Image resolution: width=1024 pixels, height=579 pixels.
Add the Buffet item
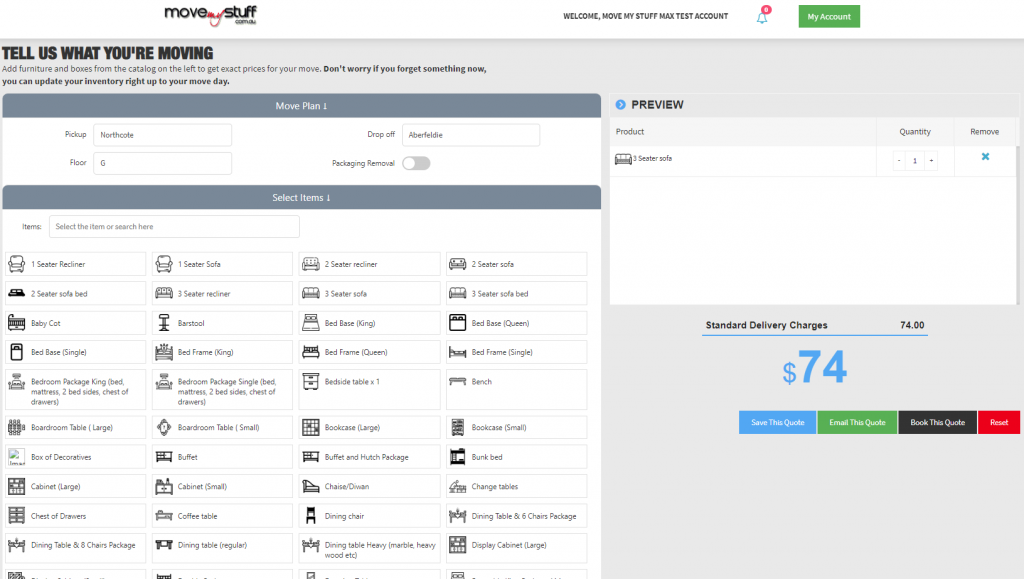(x=223, y=457)
